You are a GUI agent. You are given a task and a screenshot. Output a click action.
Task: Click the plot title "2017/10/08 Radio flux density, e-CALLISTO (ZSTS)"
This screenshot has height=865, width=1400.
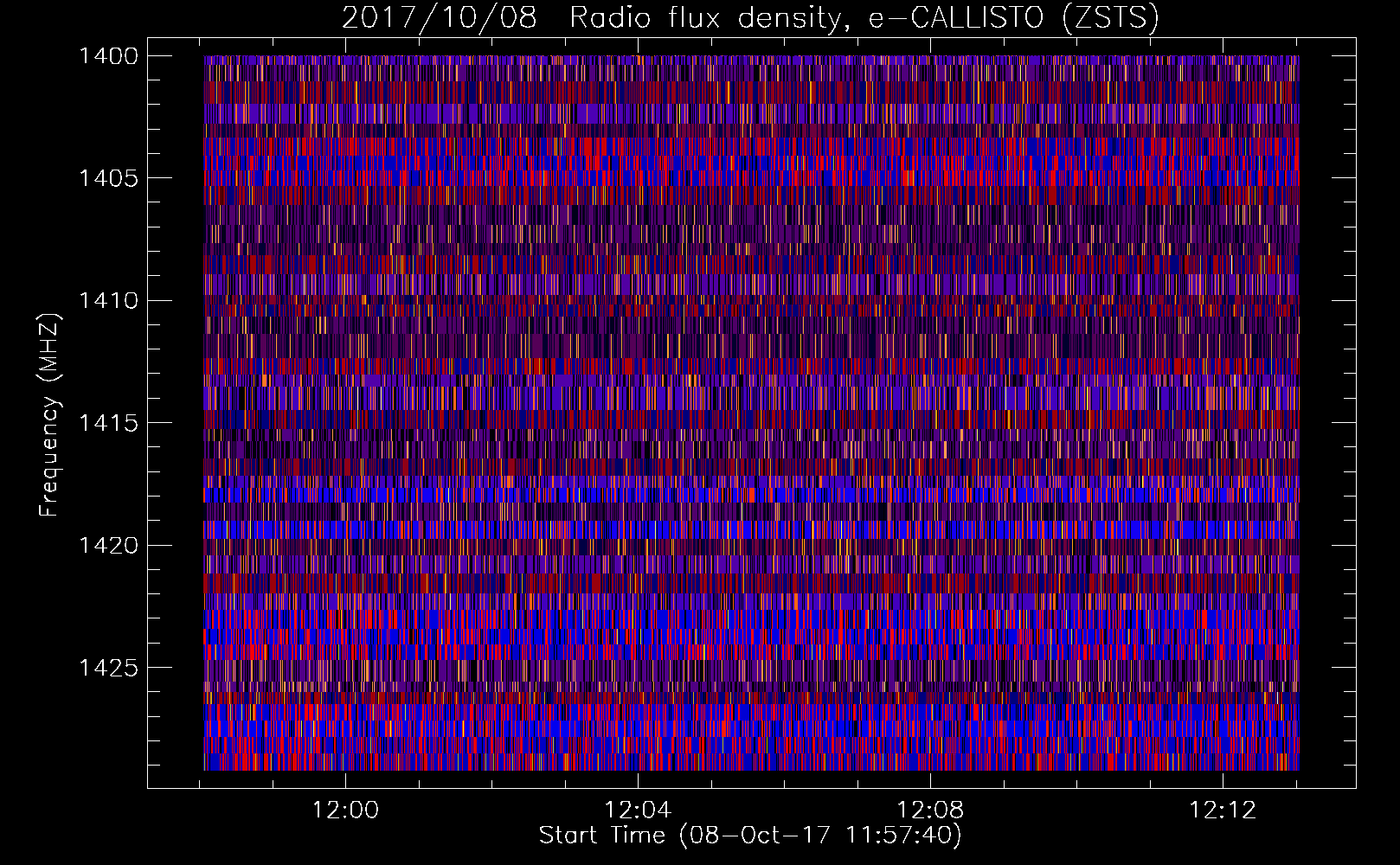pos(750,17)
